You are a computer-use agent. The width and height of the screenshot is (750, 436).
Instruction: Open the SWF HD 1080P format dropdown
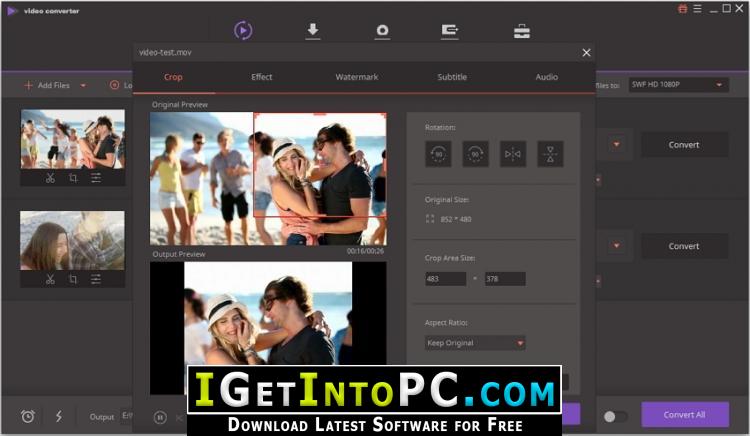pyautogui.click(x=678, y=85)
